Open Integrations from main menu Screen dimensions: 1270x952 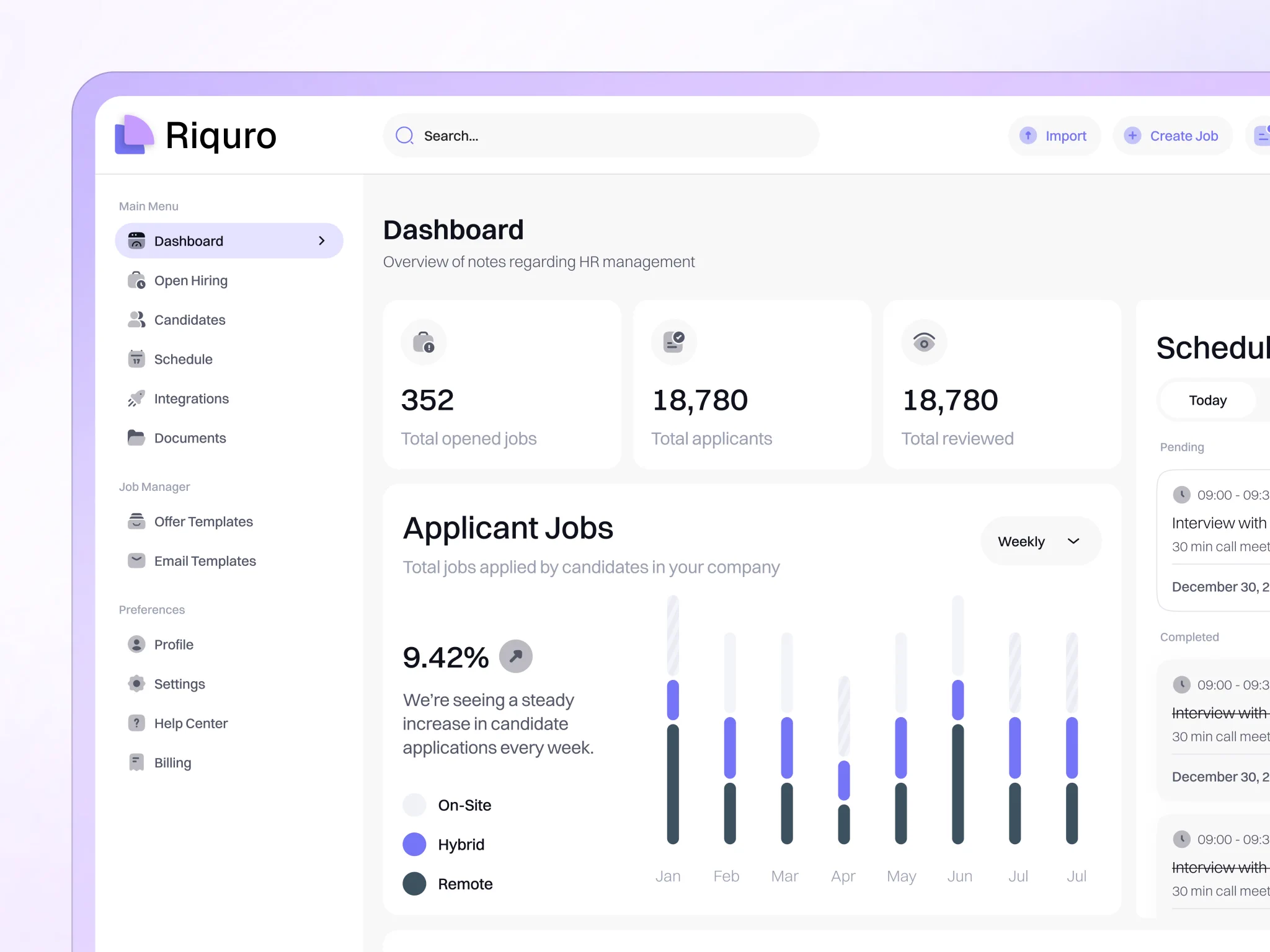click(229, 398)
